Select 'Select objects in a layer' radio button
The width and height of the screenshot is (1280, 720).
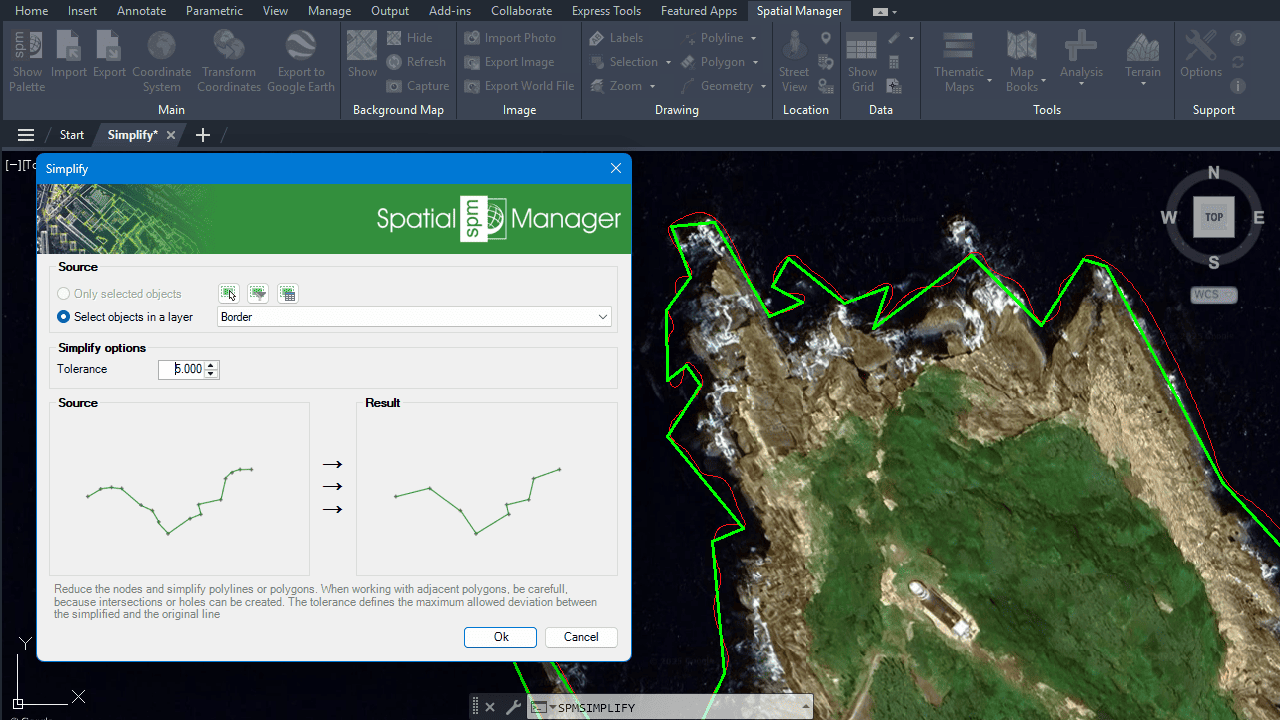[65, 317]
